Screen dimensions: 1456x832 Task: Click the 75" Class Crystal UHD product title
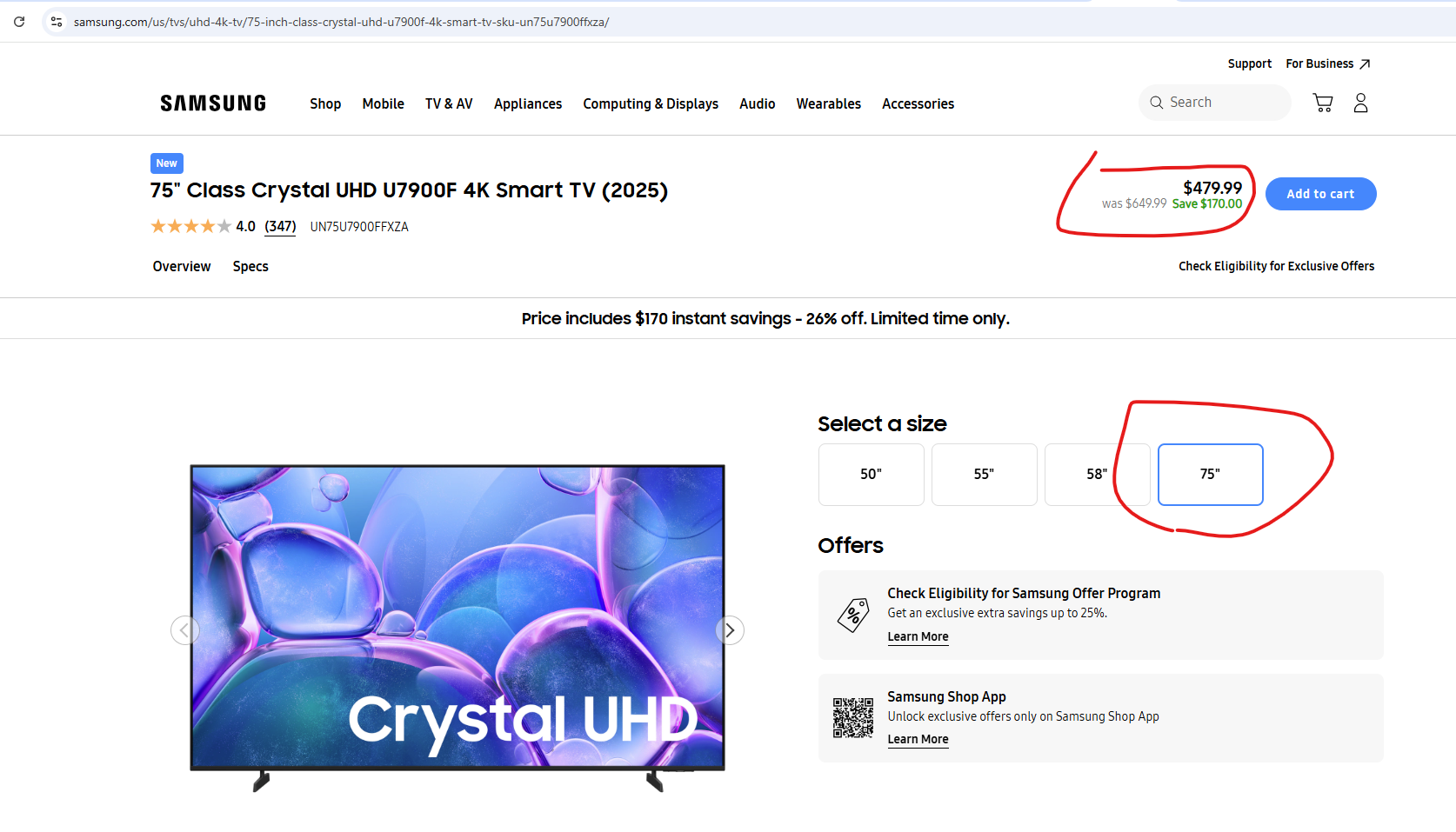(409, 190)
